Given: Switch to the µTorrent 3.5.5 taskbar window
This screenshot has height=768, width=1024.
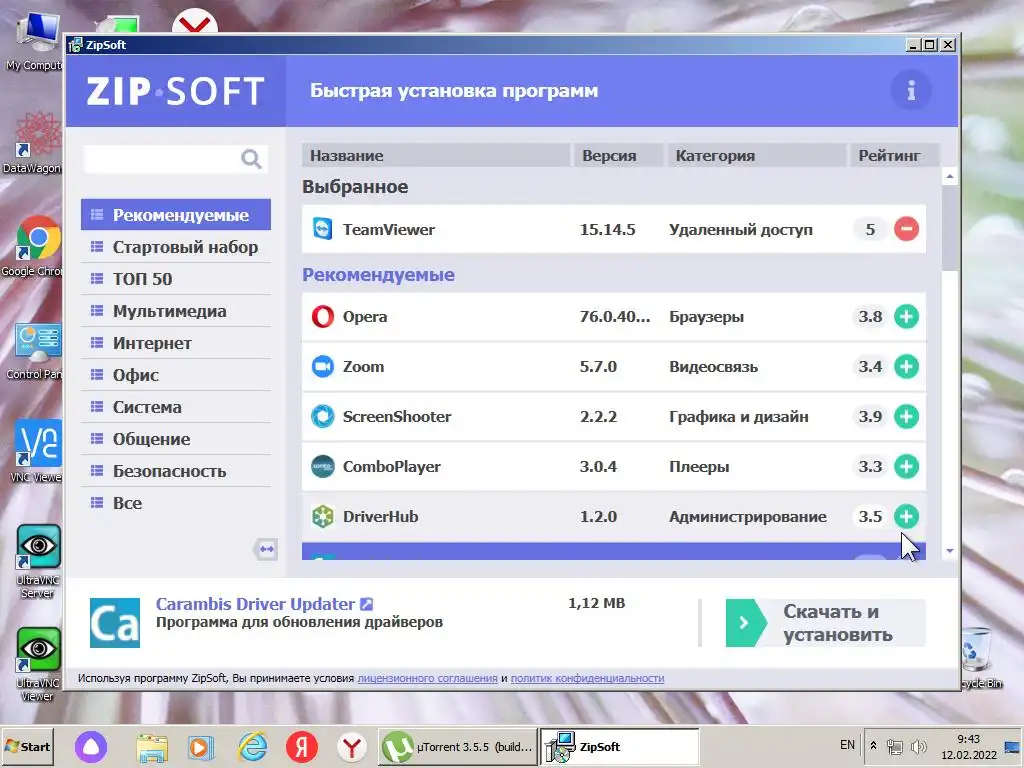Looking at the screenshot, I should tap(458, 746).
